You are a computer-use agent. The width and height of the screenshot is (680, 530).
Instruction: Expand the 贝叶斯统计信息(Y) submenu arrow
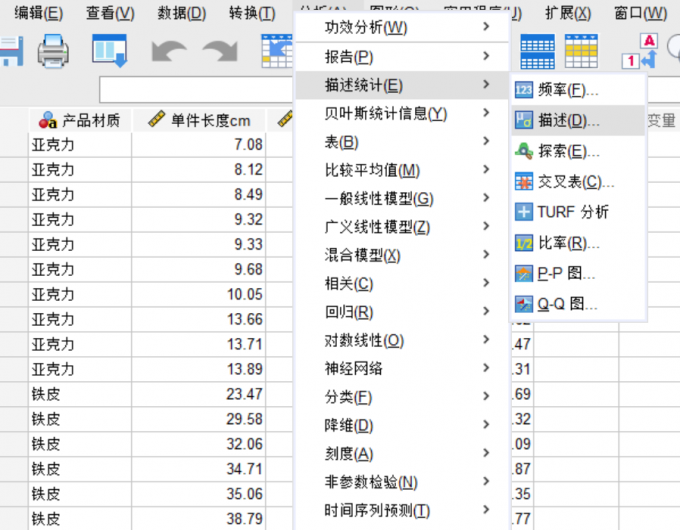coord(486,113)
